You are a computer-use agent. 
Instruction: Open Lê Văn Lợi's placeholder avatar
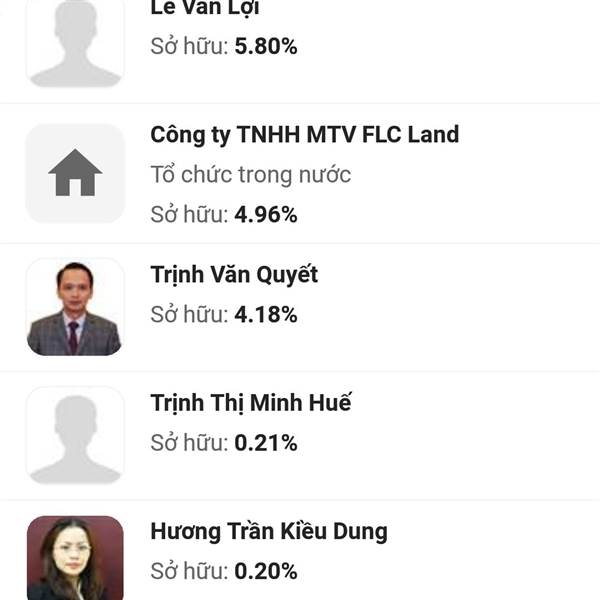click(x=75, y=43)
